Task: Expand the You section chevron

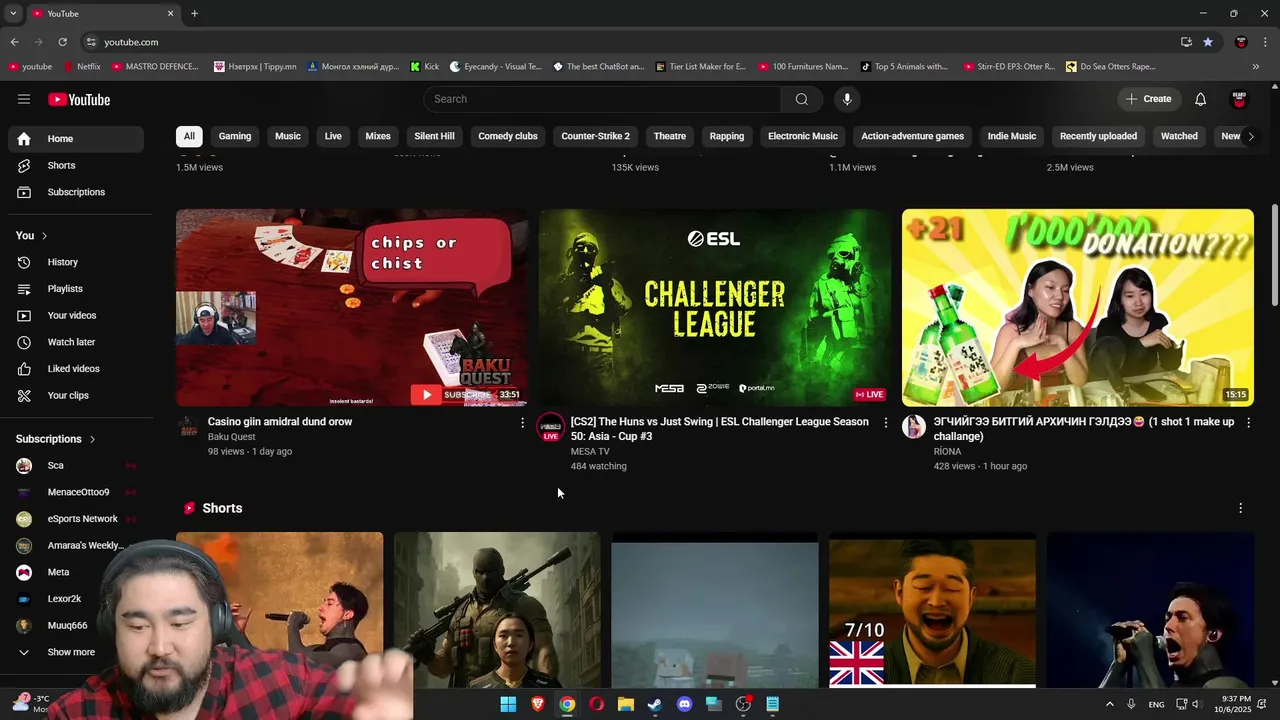Action: pos(44,236)
